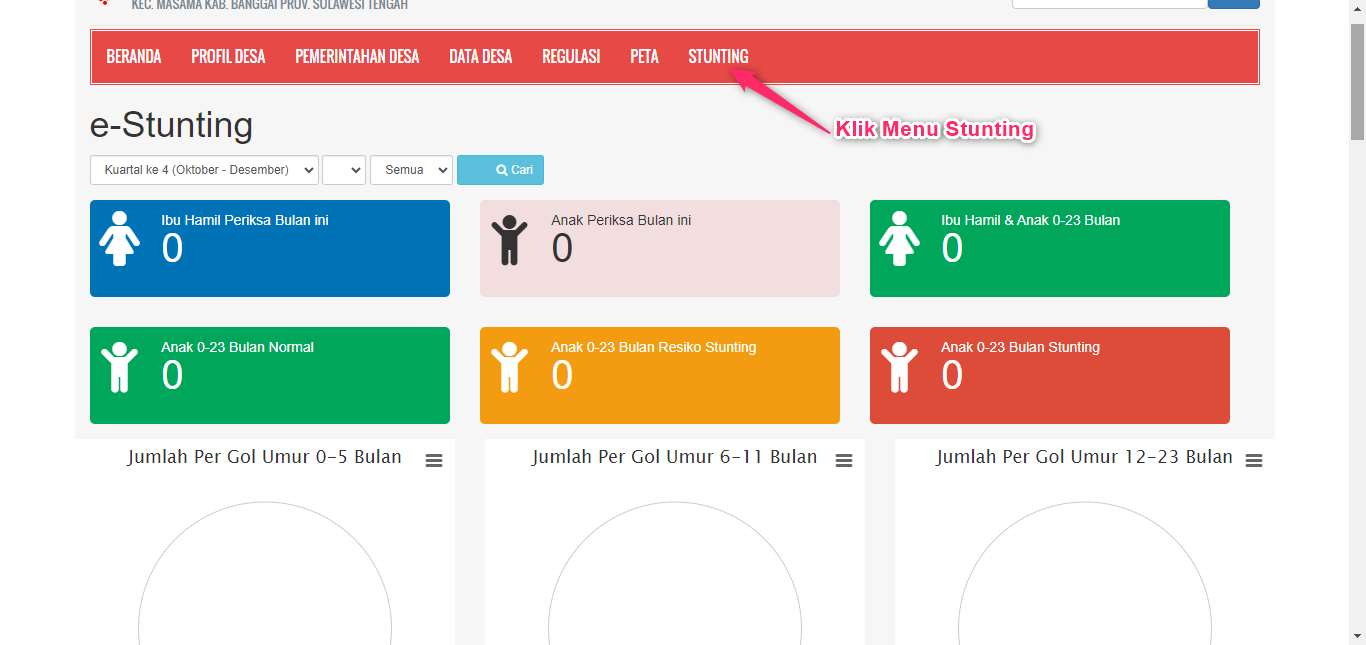Click the 'Anak Periksa Bulan ini' label
The height and width of the screenshot is (645, 1366).
[x=621, y=220]
